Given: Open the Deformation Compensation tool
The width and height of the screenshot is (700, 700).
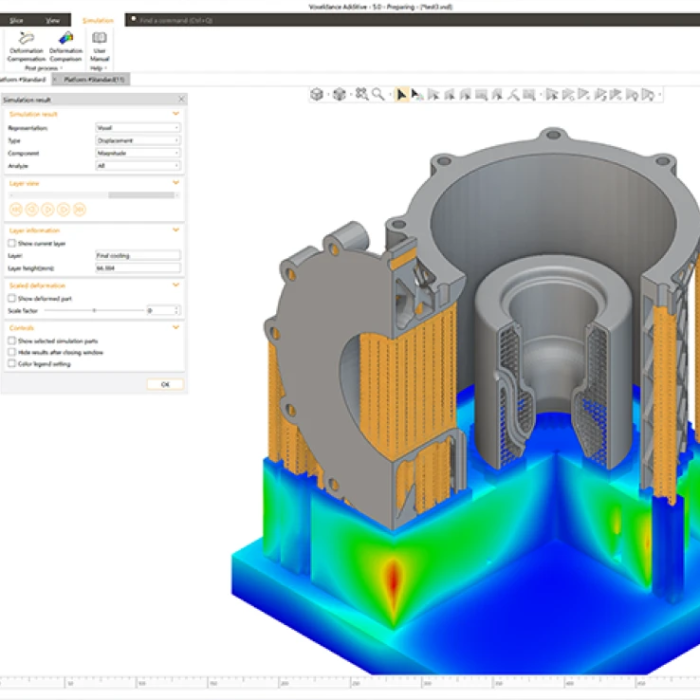Looking at the screenshot, I should pyautogui.click(x=26, y=46).
